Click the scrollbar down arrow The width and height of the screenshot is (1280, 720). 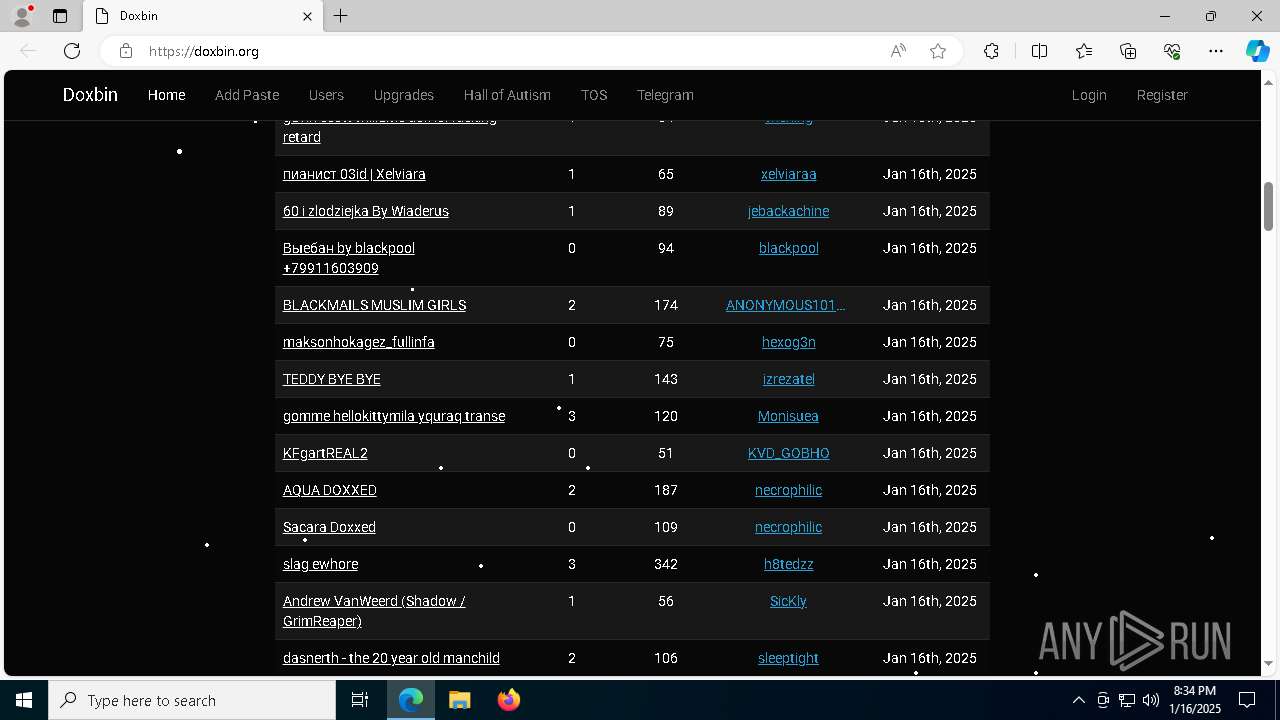coord(1268,663)
